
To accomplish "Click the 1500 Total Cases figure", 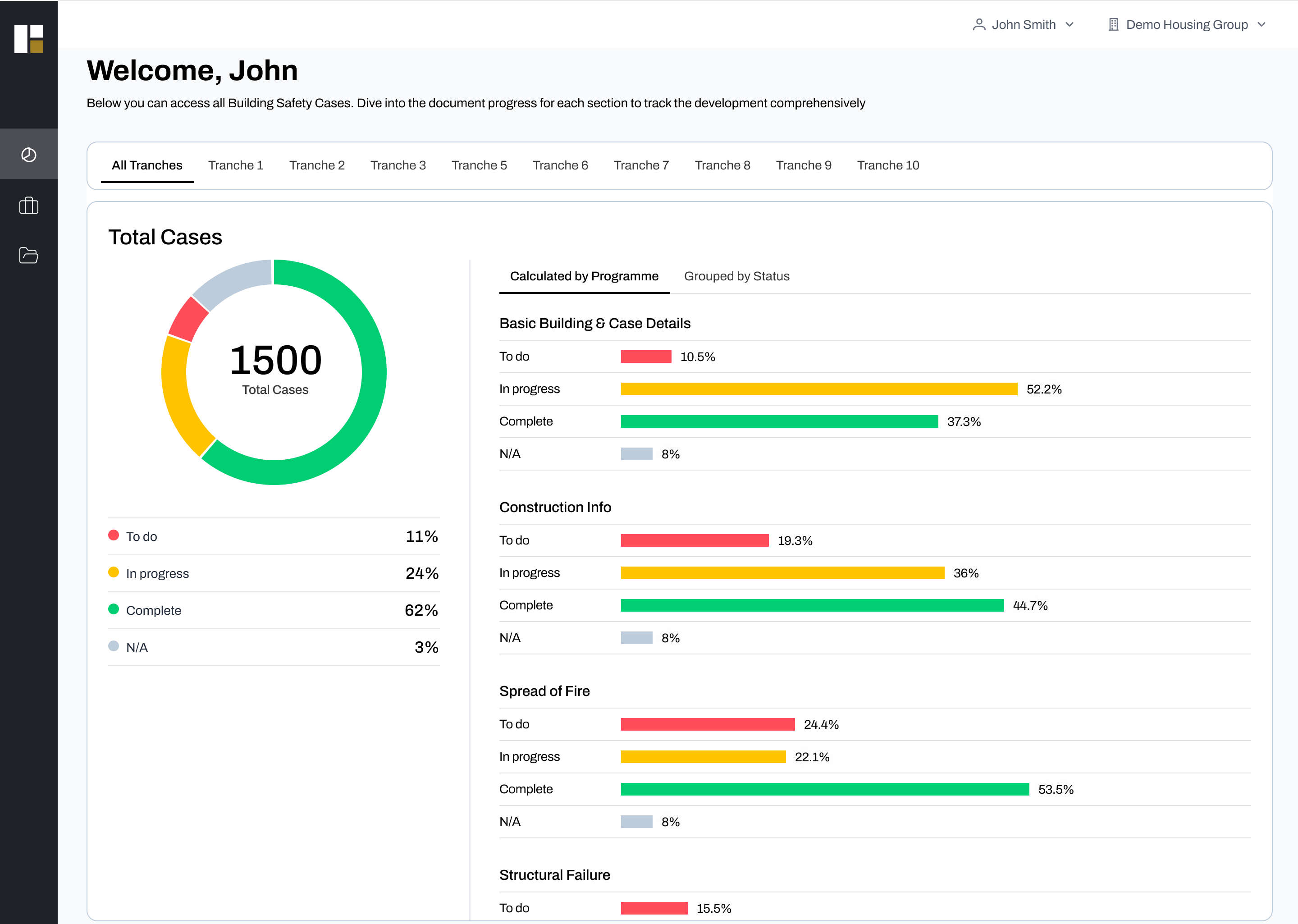I will (x=275, y=361).
